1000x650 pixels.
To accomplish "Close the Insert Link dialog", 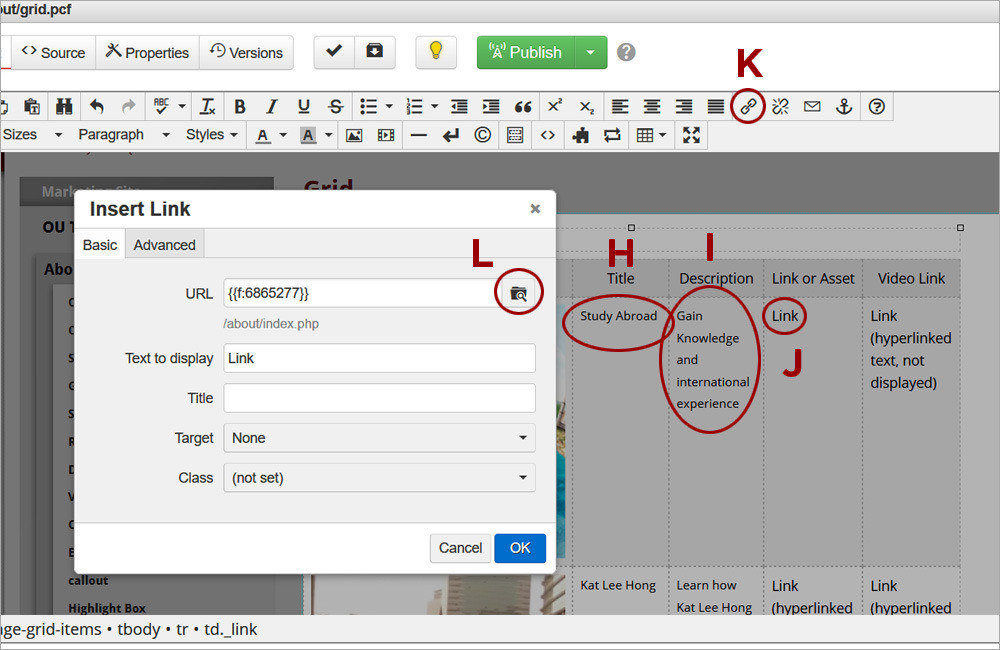I will [x=535, y=209].
